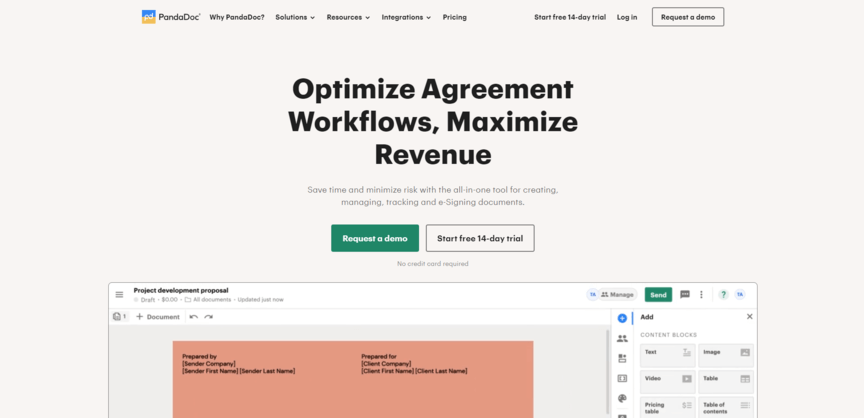Open the recipients people icon in sidebar
Image resolution: width=864 pixels, height=418 pixels.
pyautogui.click(x=622, y=339)
